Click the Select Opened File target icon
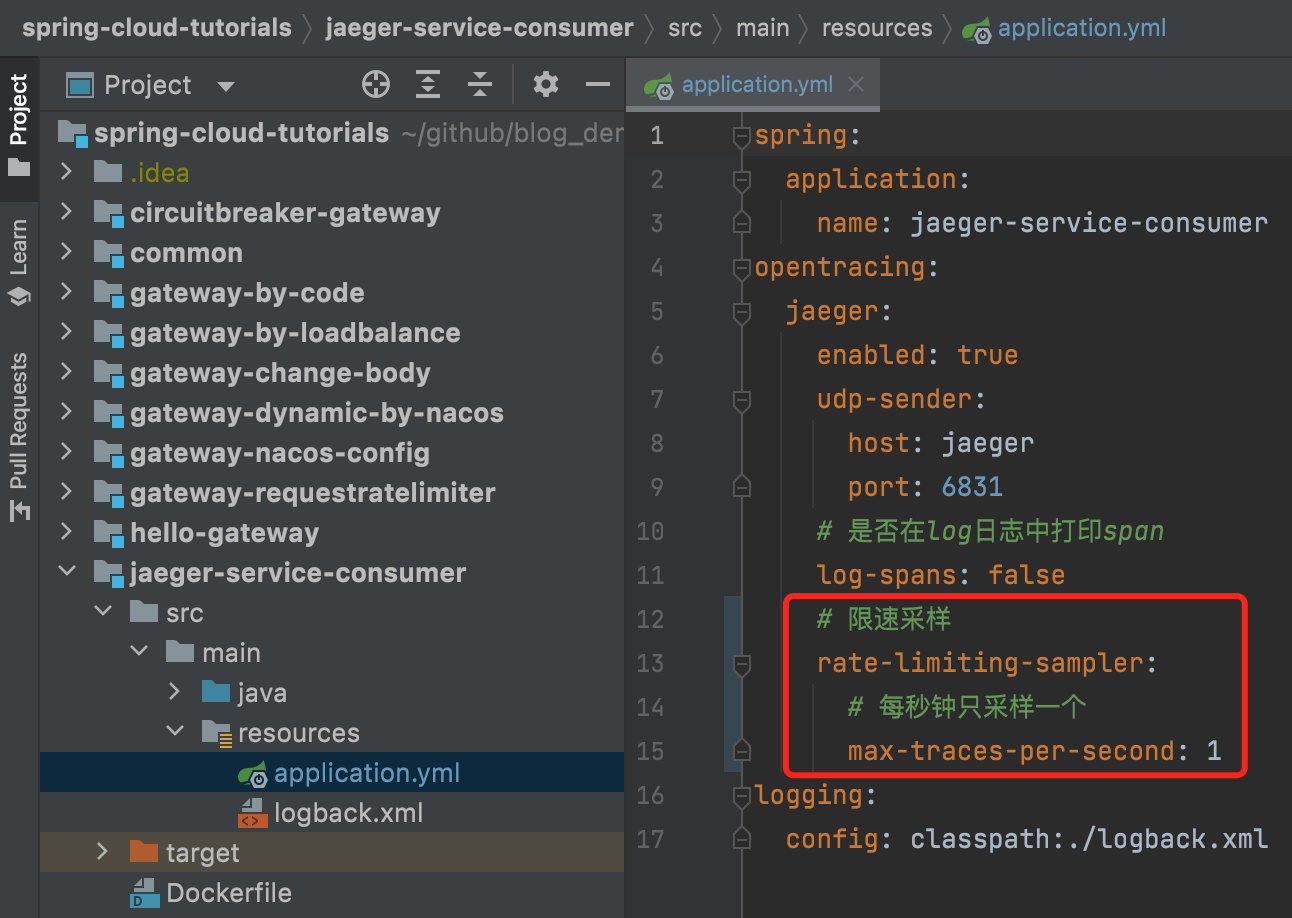 [376, 85]
